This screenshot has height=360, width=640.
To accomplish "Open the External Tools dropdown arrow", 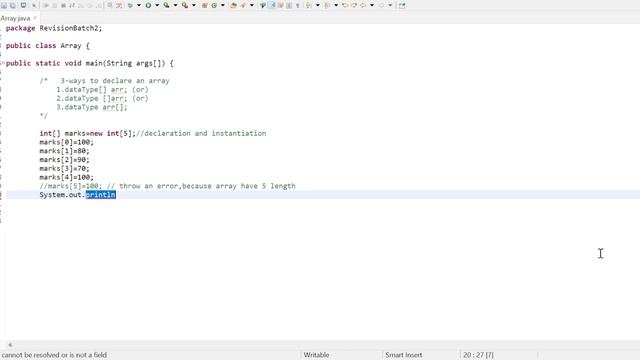I will coord(194,5).
